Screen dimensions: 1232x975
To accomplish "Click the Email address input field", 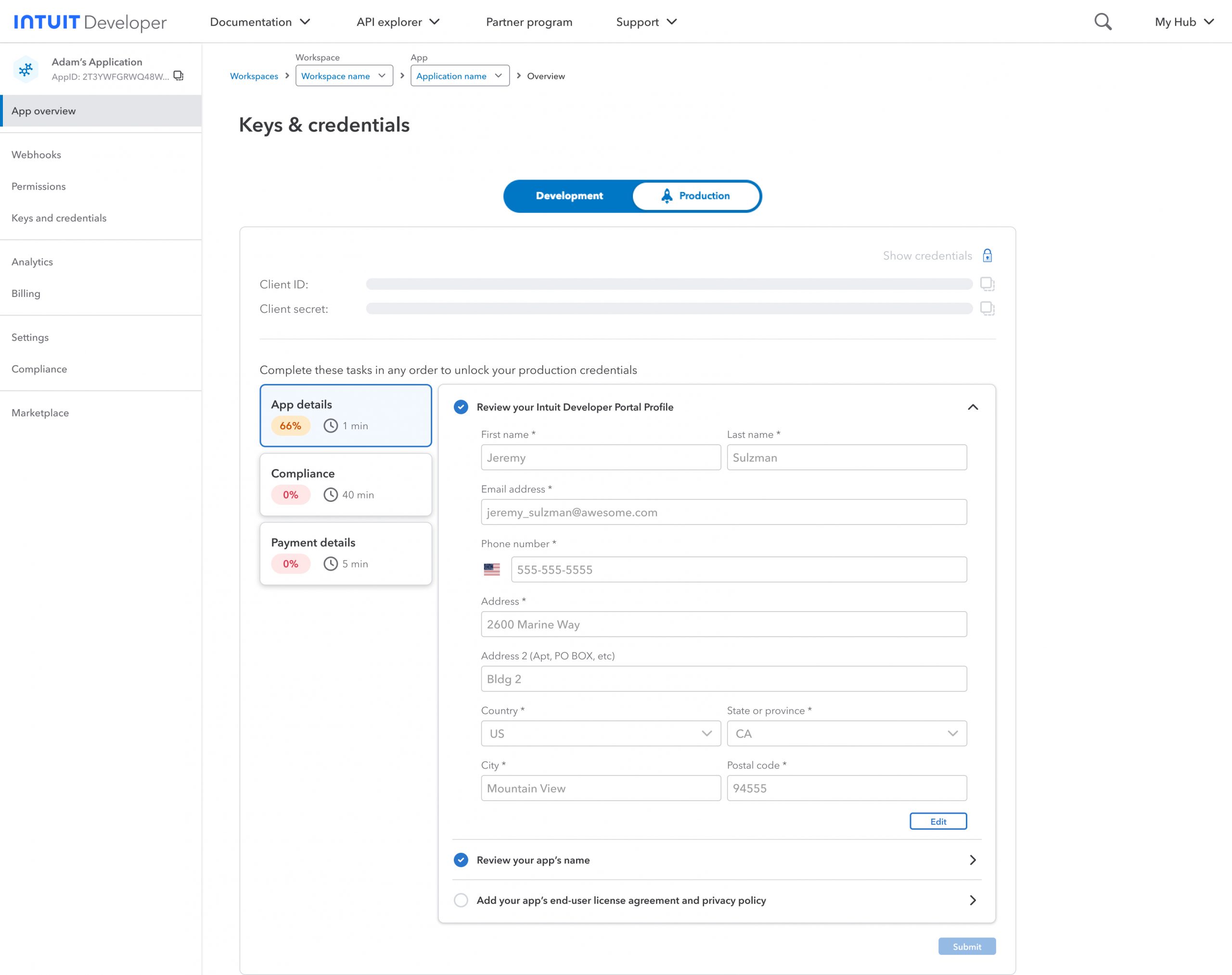I will point(723,512).
